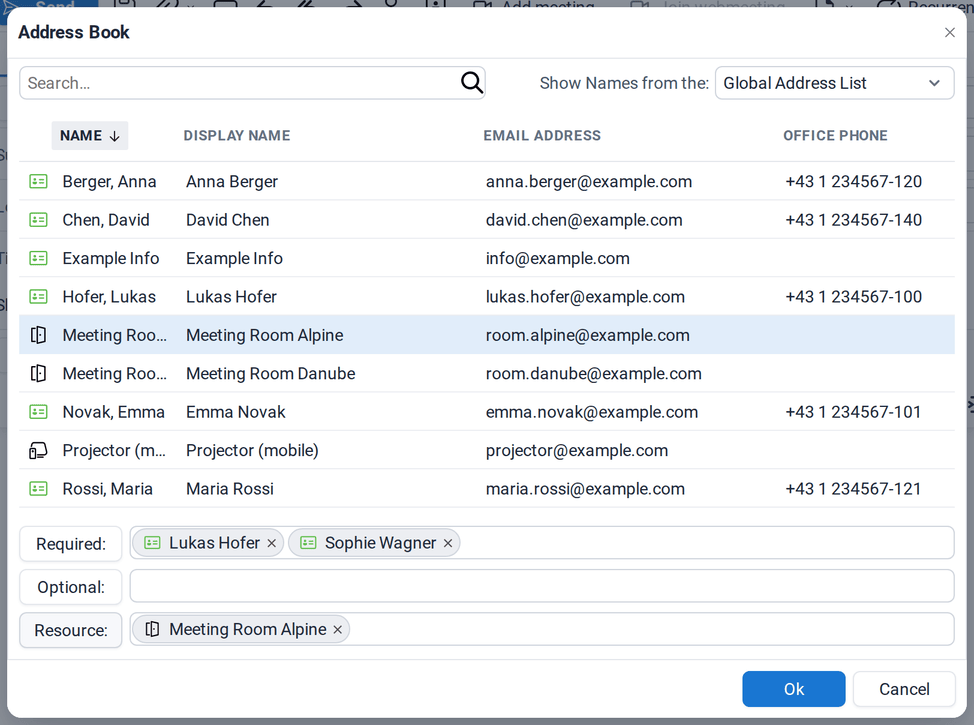This screenshot has width=974, height=725.
Task: Sort by DISPLAY NAME column header
Action: [x=237, y=135]
